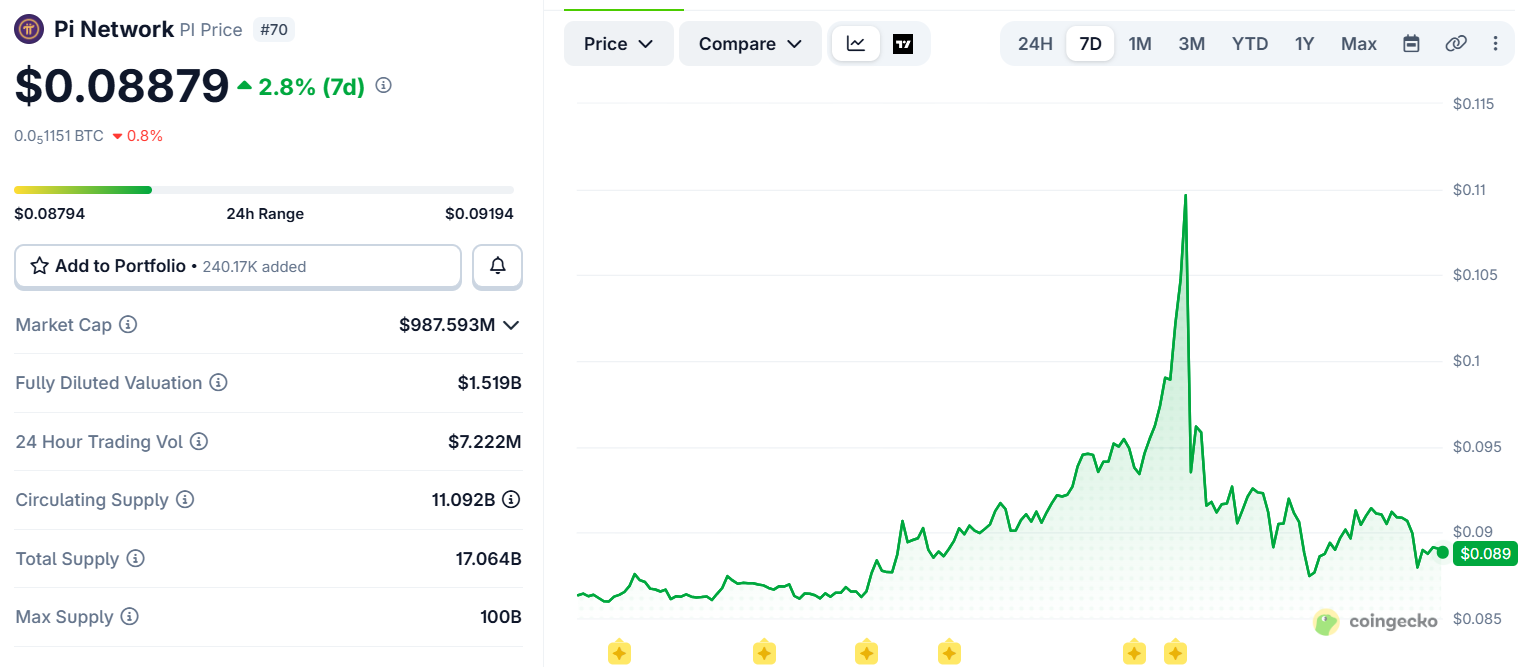
Task: Open info icon beside 7d change
Action: tap(383, 86)
